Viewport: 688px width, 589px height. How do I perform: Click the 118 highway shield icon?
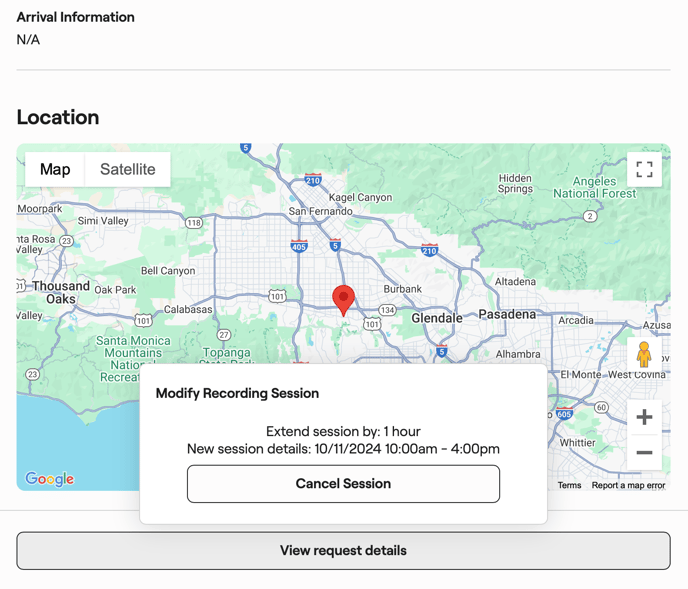tap(193, 223)
